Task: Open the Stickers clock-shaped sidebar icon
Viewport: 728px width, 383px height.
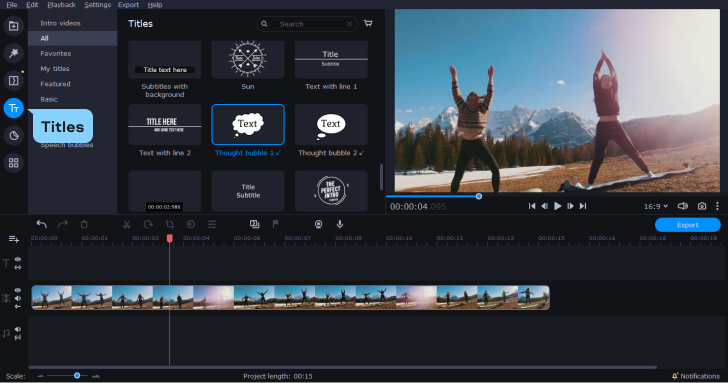Action: pos(13,136)
